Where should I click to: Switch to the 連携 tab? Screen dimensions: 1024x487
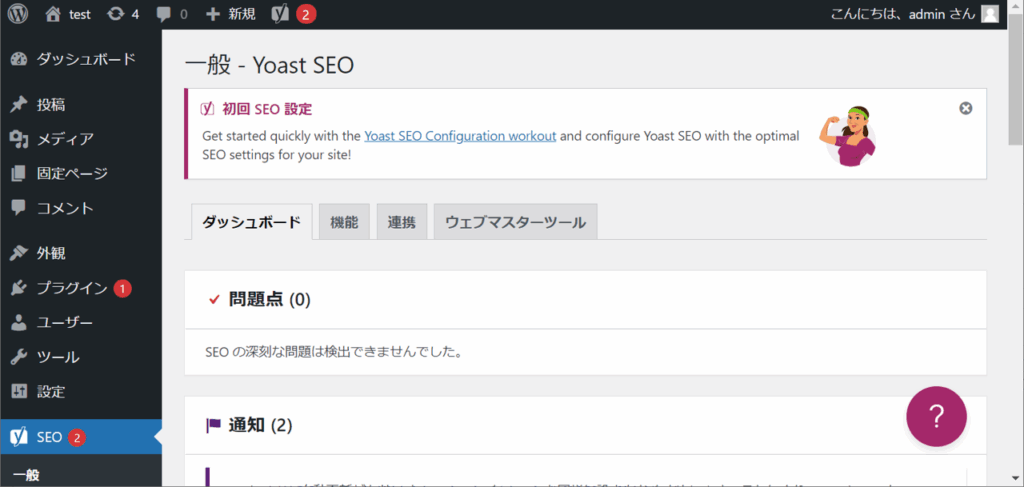pos(402,222)
